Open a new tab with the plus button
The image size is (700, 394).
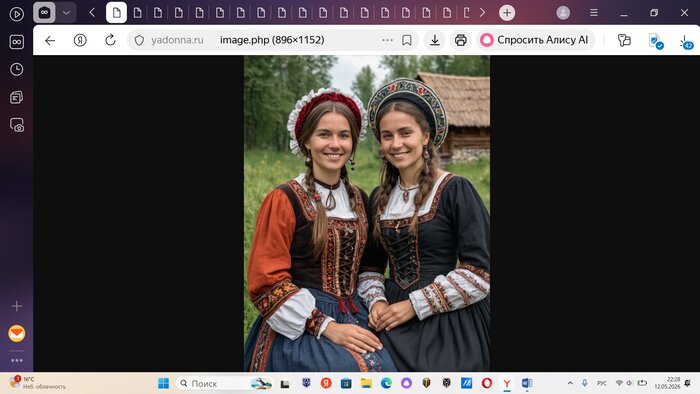click(x=507, y=13)
